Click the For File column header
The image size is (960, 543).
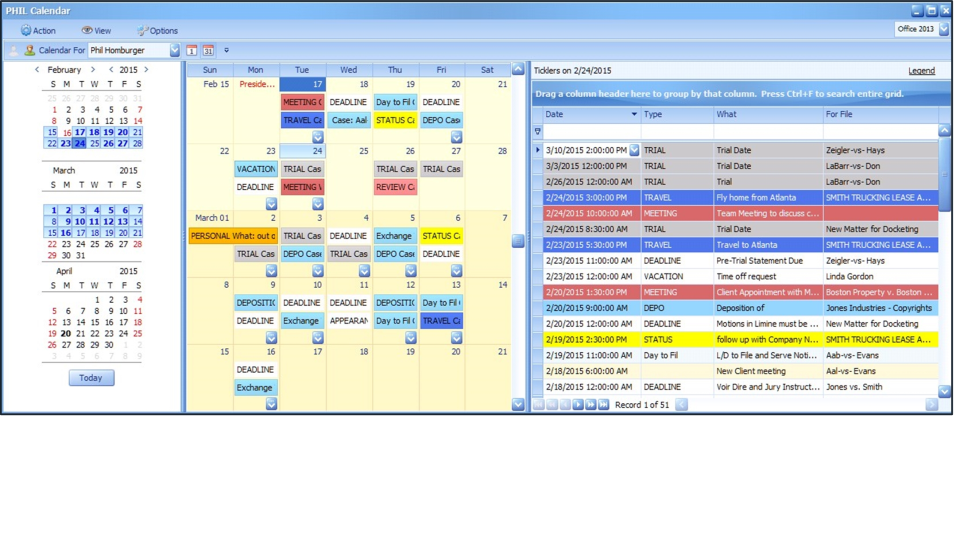coord(880,114)
